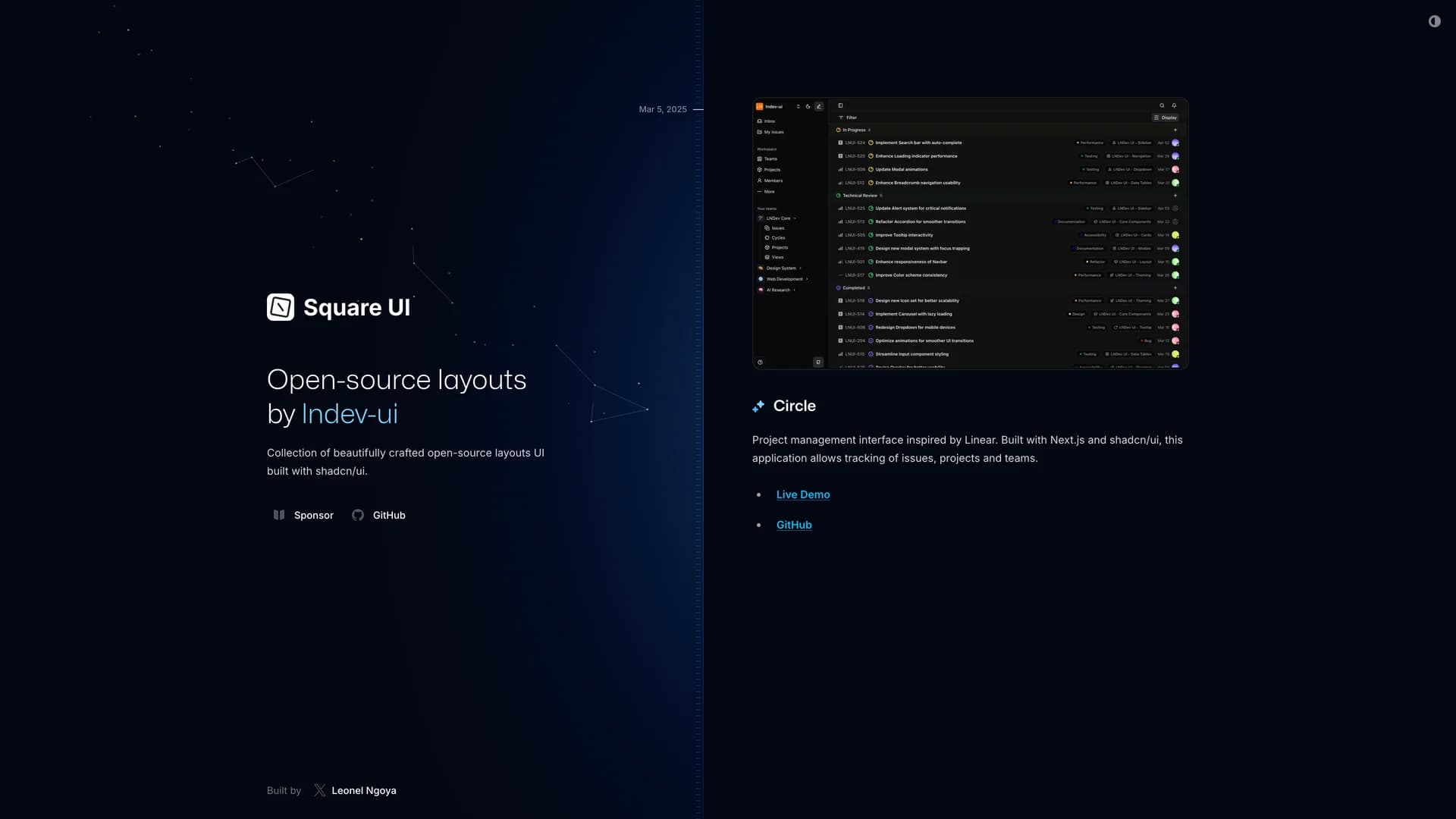1456x819 pixels.
Task: Visit Leonel Ngoya's profile link
Action: 363,790
